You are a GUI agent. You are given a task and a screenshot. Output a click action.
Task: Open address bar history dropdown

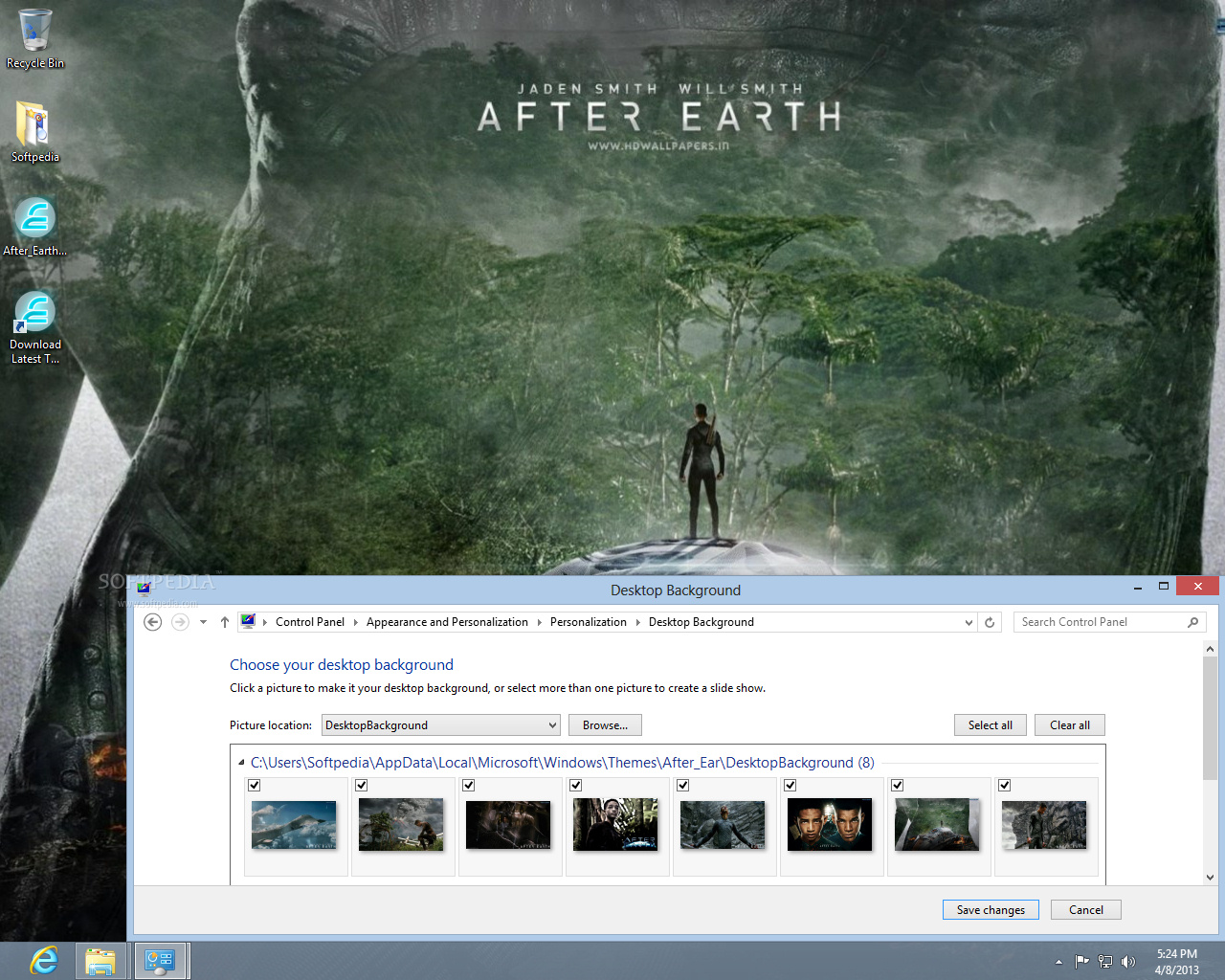point(969,622)
